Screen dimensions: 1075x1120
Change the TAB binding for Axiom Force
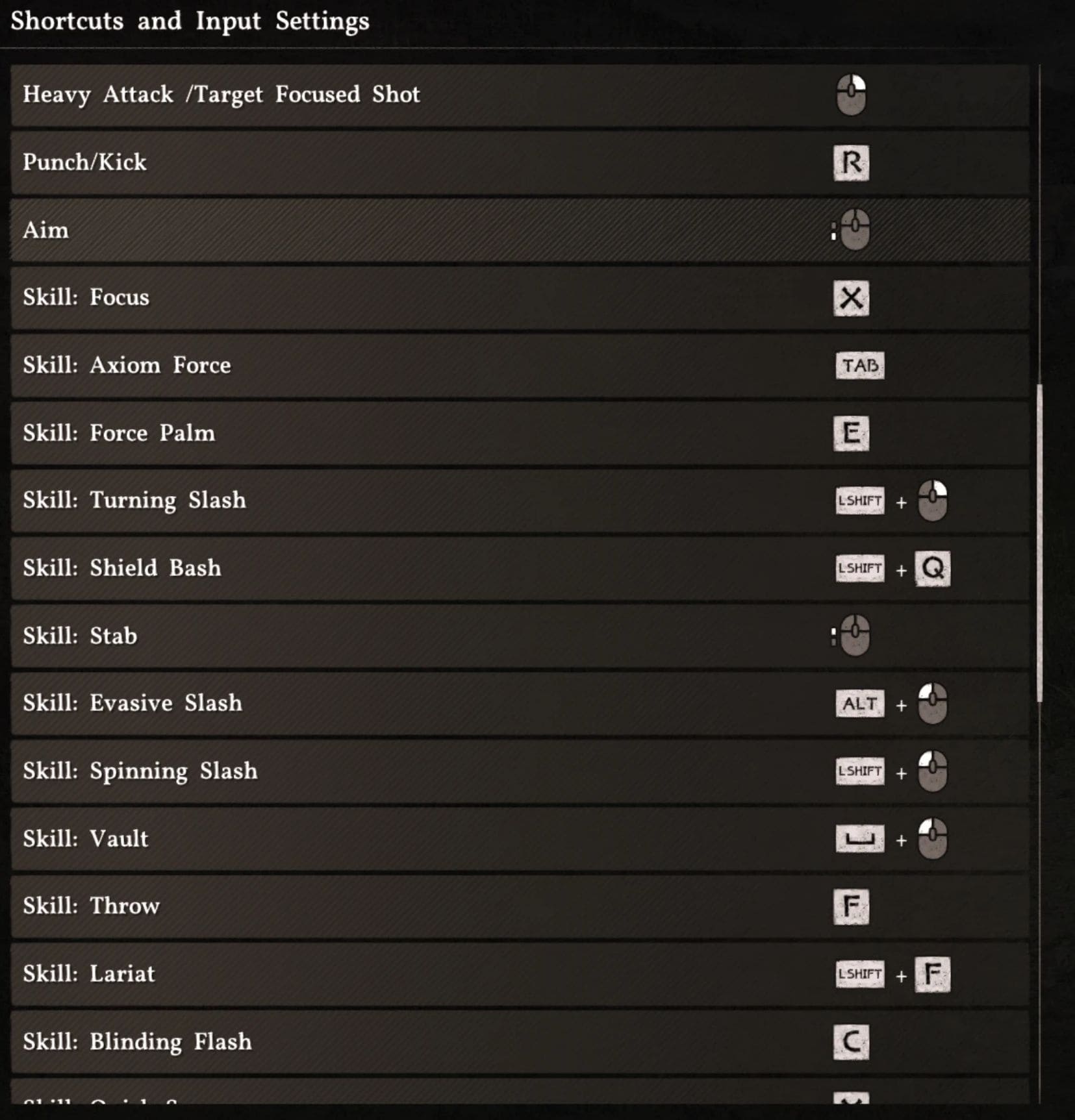point(859,366)
